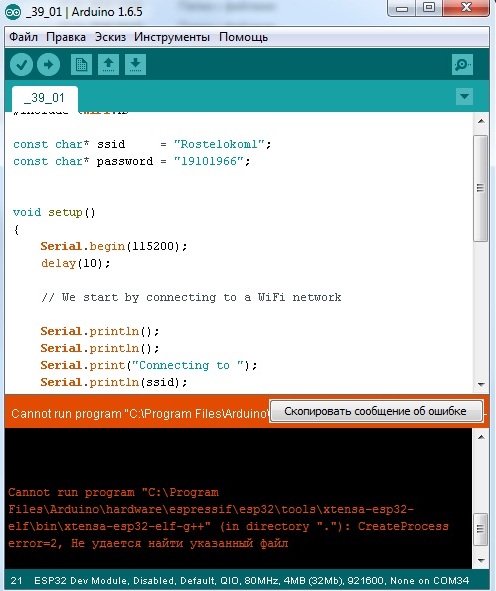This screenshot has height=591, width=496.
Task: Place cursor in the ssid code line
Action: pos(142,144)
